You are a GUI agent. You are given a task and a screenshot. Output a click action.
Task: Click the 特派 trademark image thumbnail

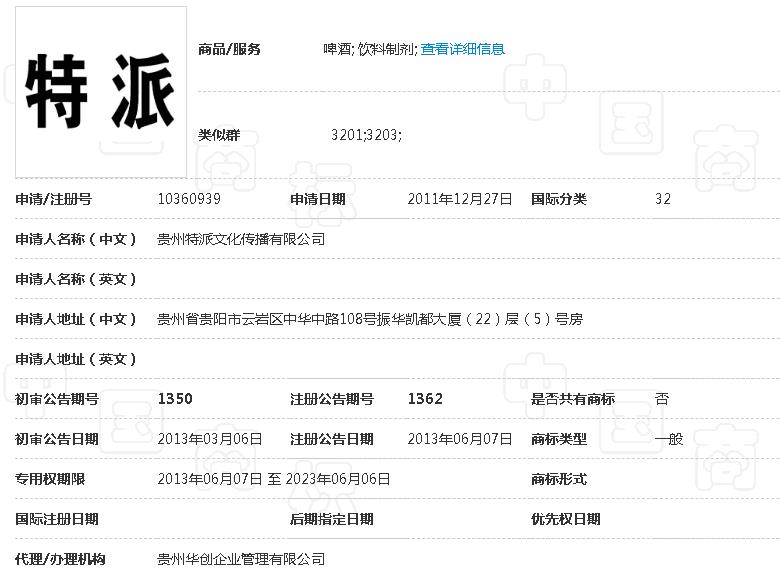click(101, 92)
